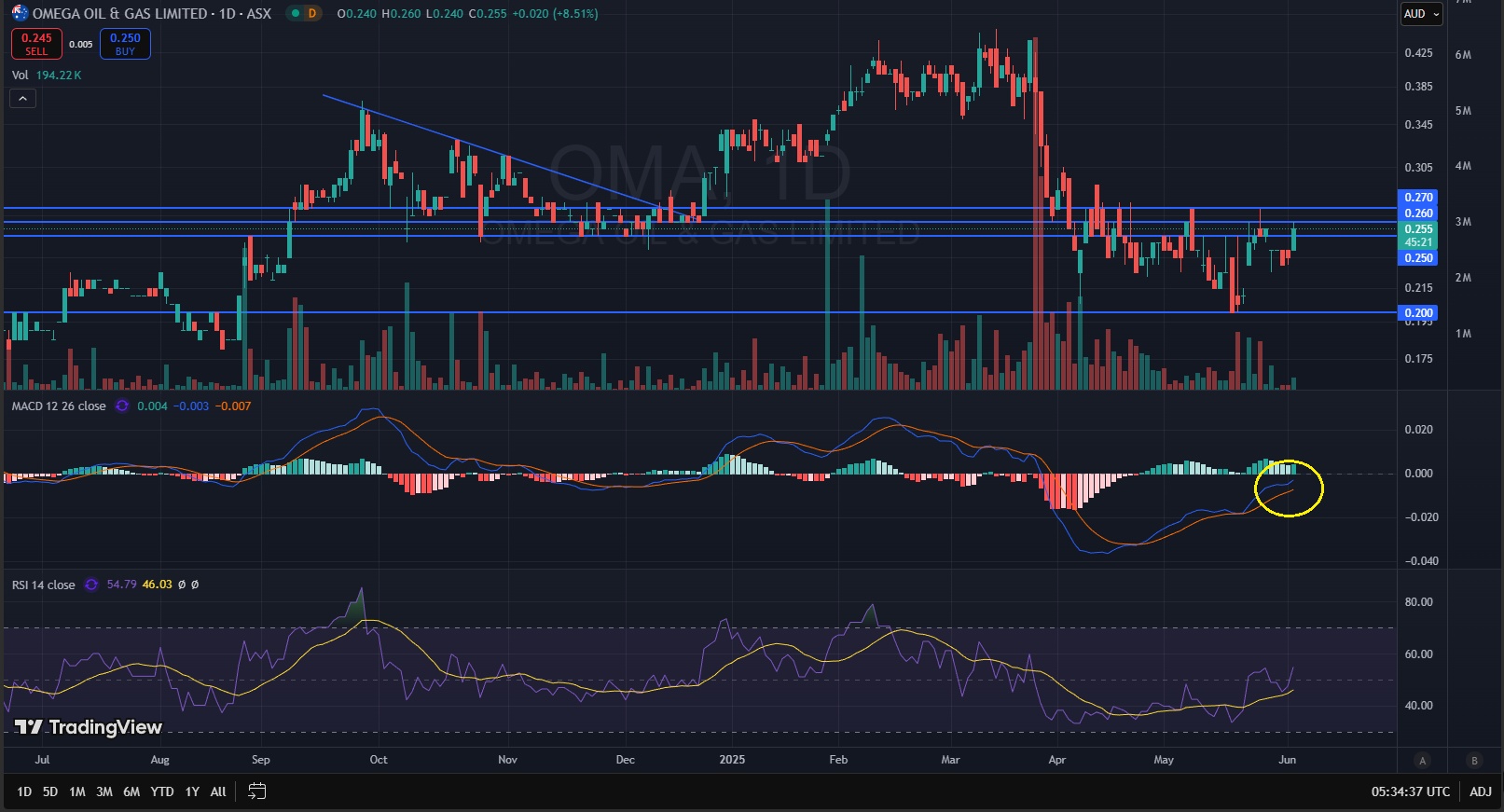This screenshot has height=812, width=1504.
Task: Click MACD histogram value 0.004 in legend
Action: (152, 406)
